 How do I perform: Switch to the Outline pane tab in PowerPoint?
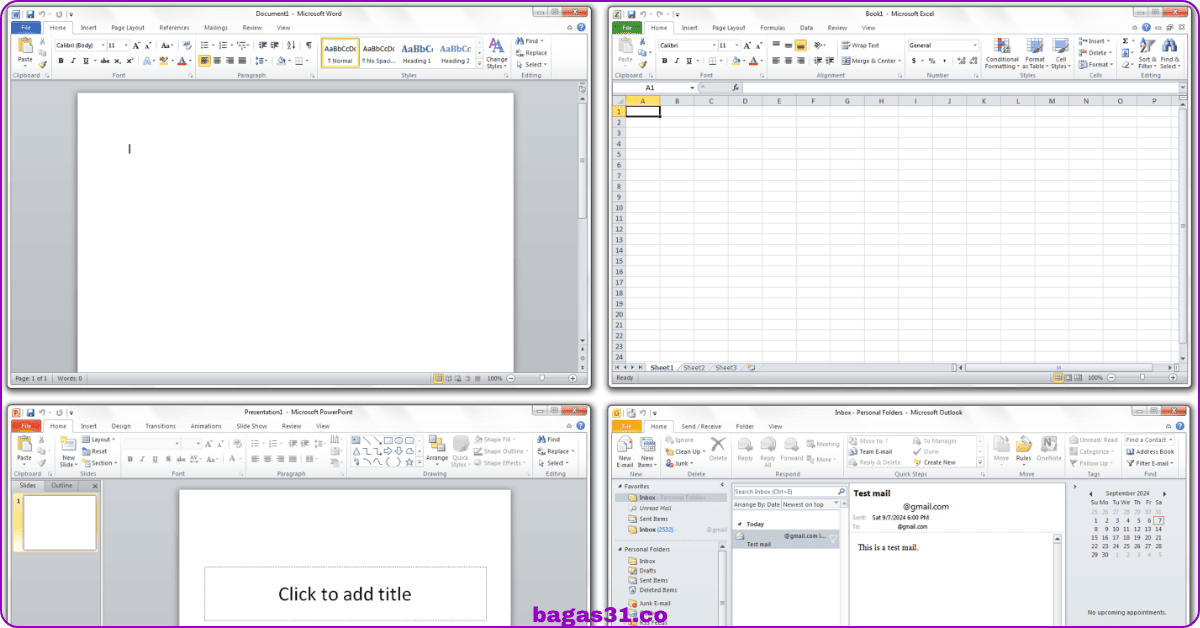coord(62,485)
